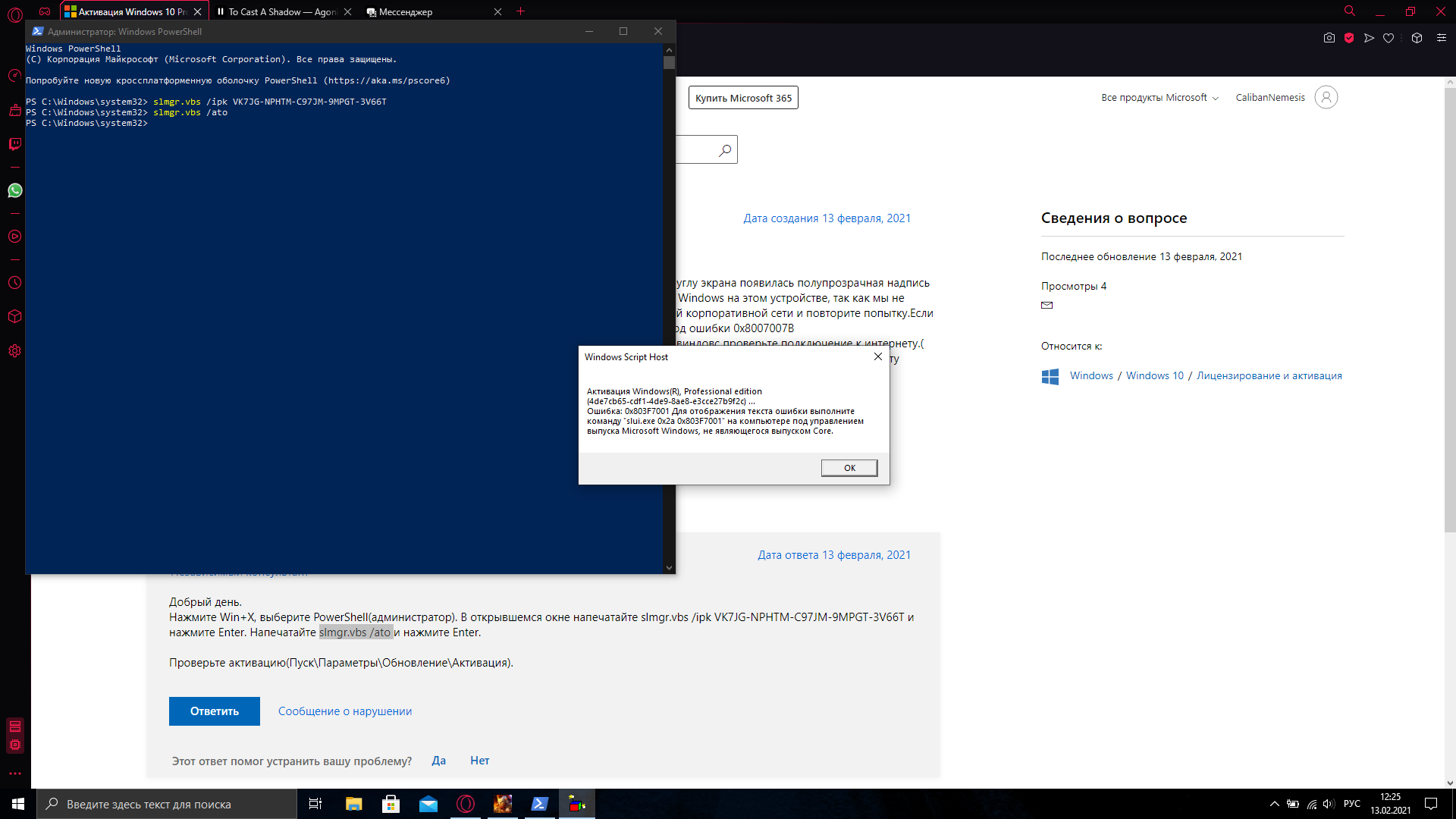Open the shopping bag icon in Opera sidebar
Image resolution: width=1456 pixels, height=819 pixels.
pyautogui.click(x=14, y=111)
